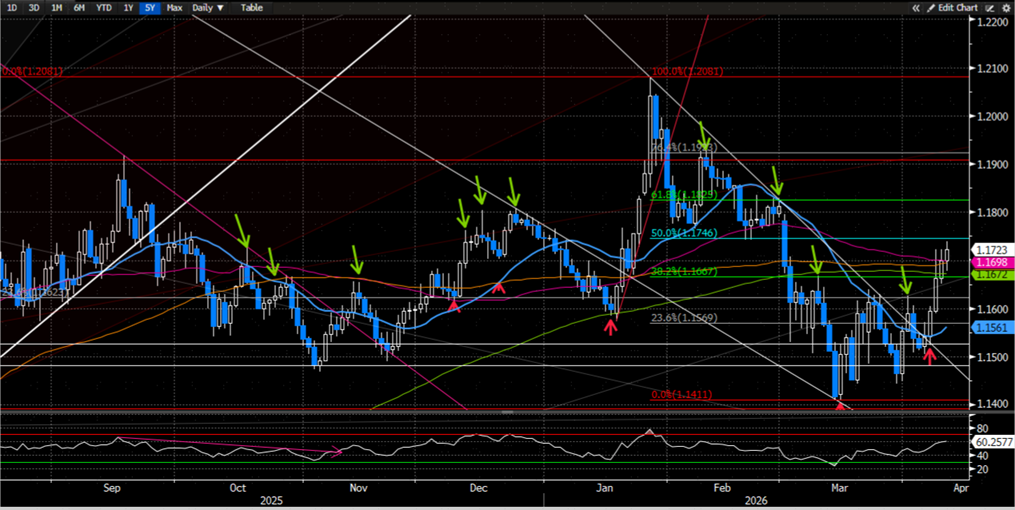Switch to the Table view
1015x510 pixels.
pyautogui.click(x=252, y=8)
